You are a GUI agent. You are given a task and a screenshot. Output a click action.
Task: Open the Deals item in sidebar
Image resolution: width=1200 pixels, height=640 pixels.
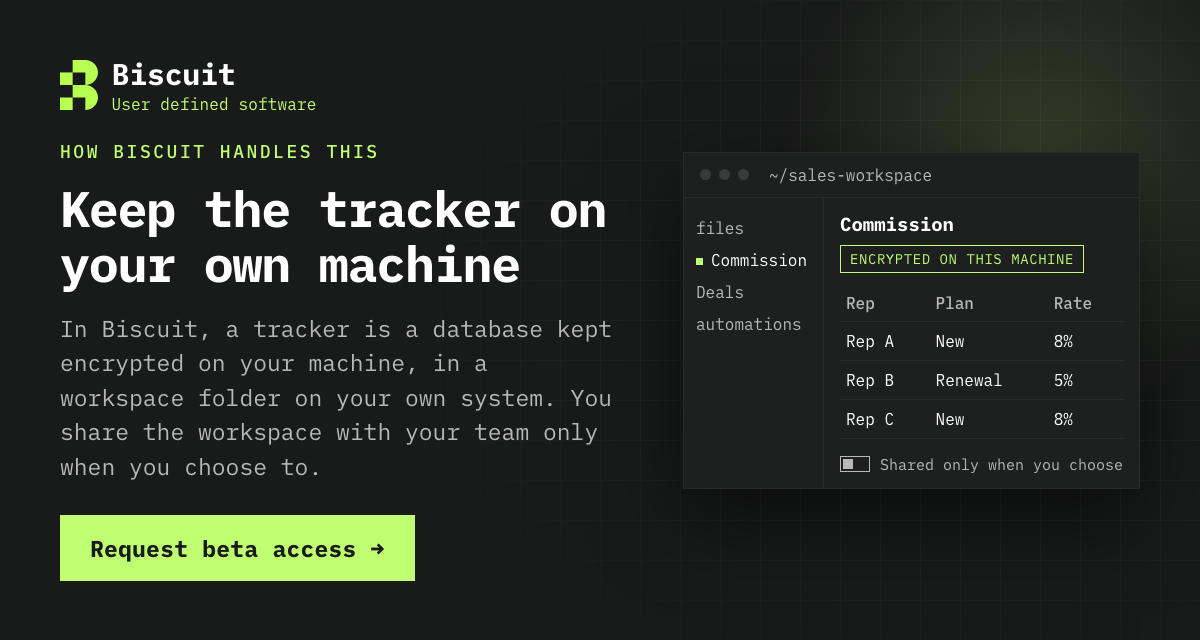pos(720,292)
